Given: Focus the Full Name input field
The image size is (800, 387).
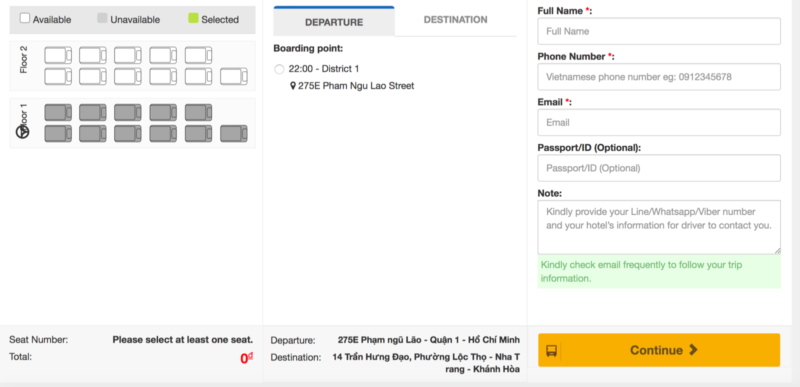Looking at the screenshot, I should coord(659,31).
